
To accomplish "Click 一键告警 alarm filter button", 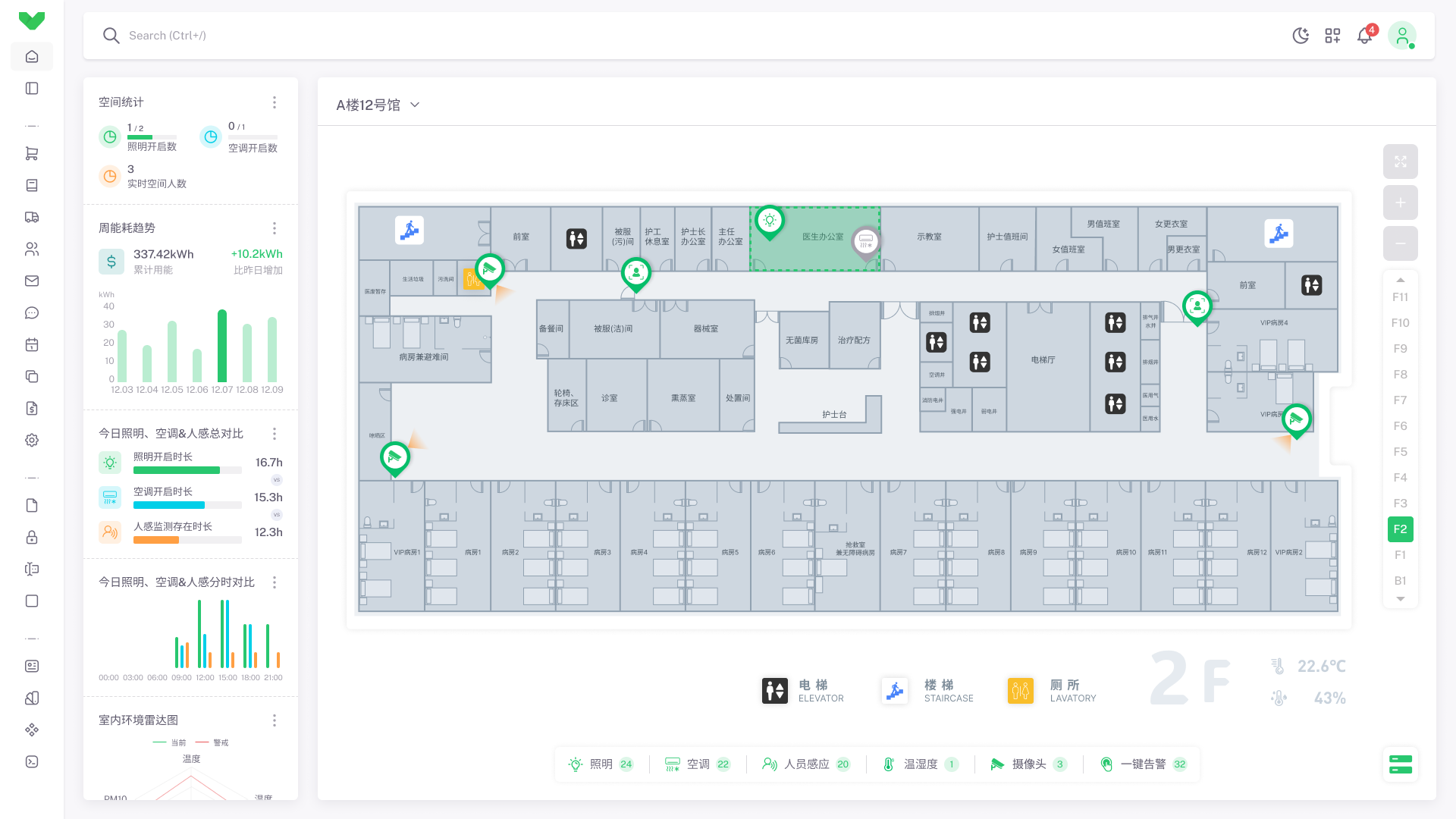I will click(1144, 764).
